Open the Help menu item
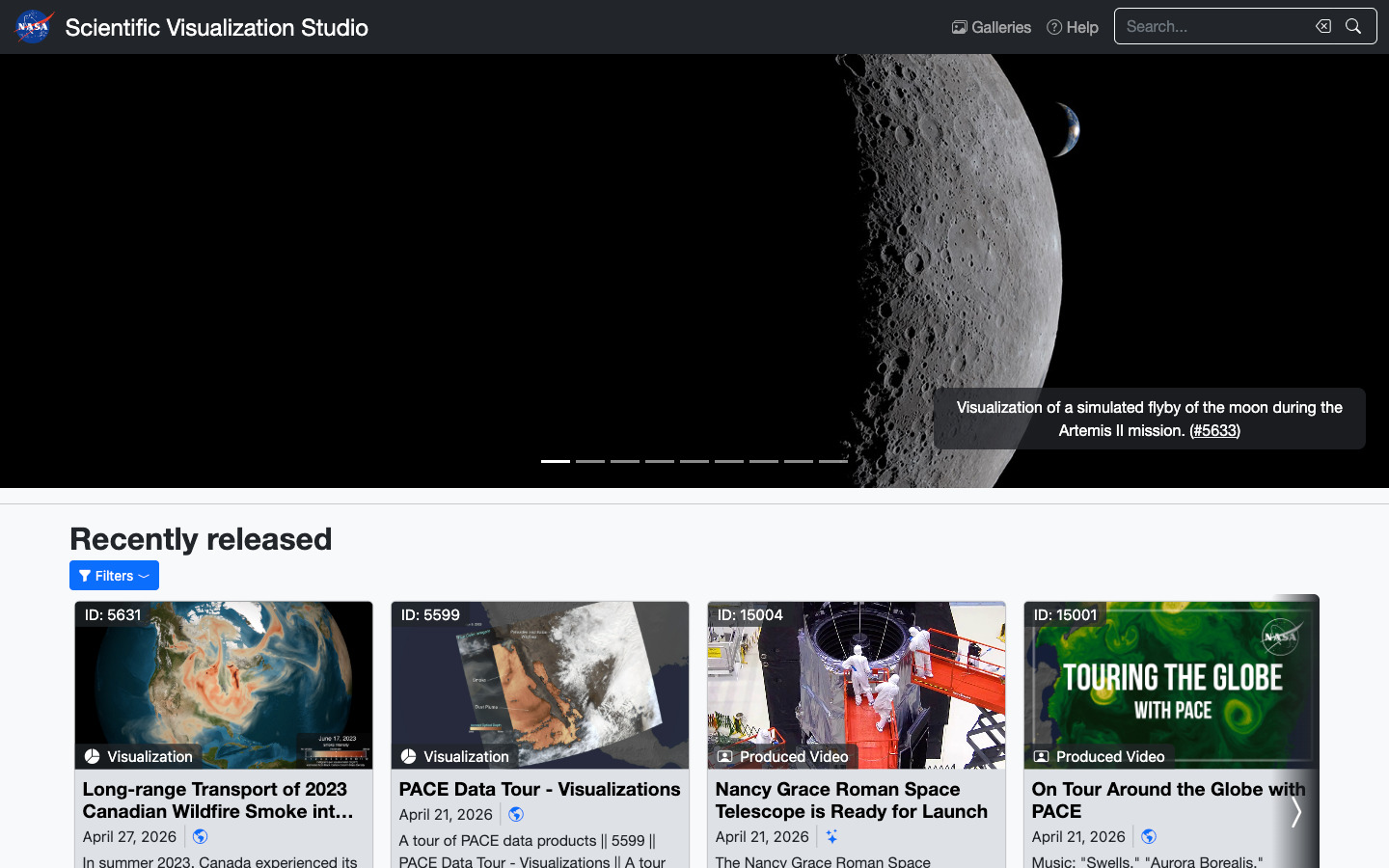 1073,27
